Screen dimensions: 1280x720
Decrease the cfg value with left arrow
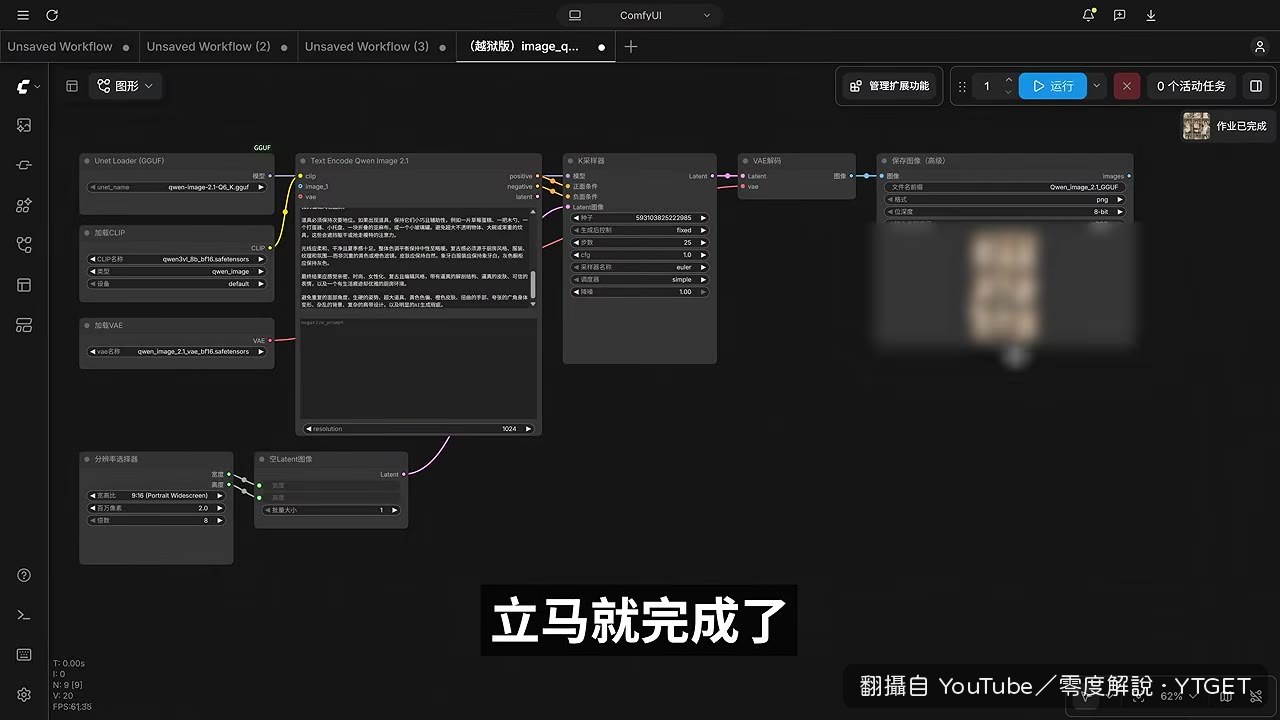pyautogui.click(x=577, y=255)
